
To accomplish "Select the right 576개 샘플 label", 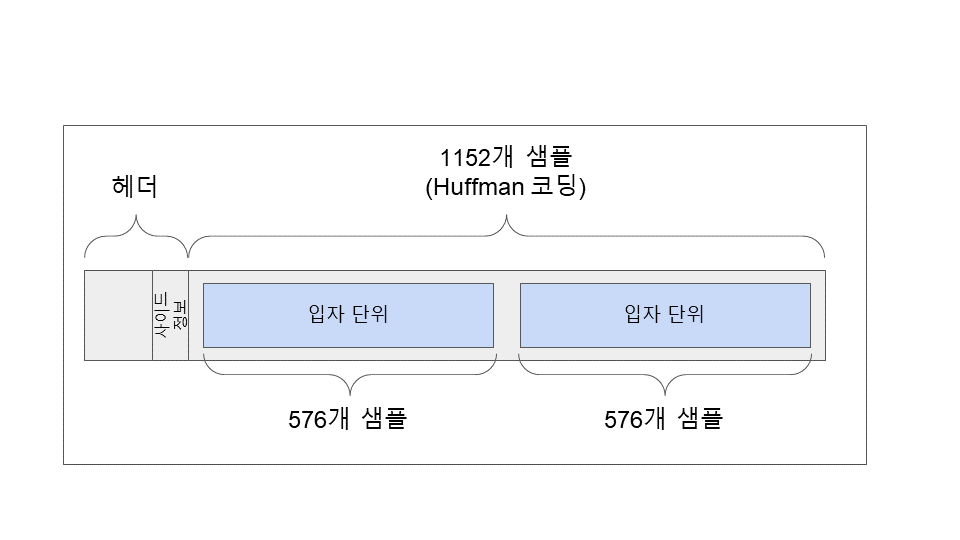I will point(663,419).
